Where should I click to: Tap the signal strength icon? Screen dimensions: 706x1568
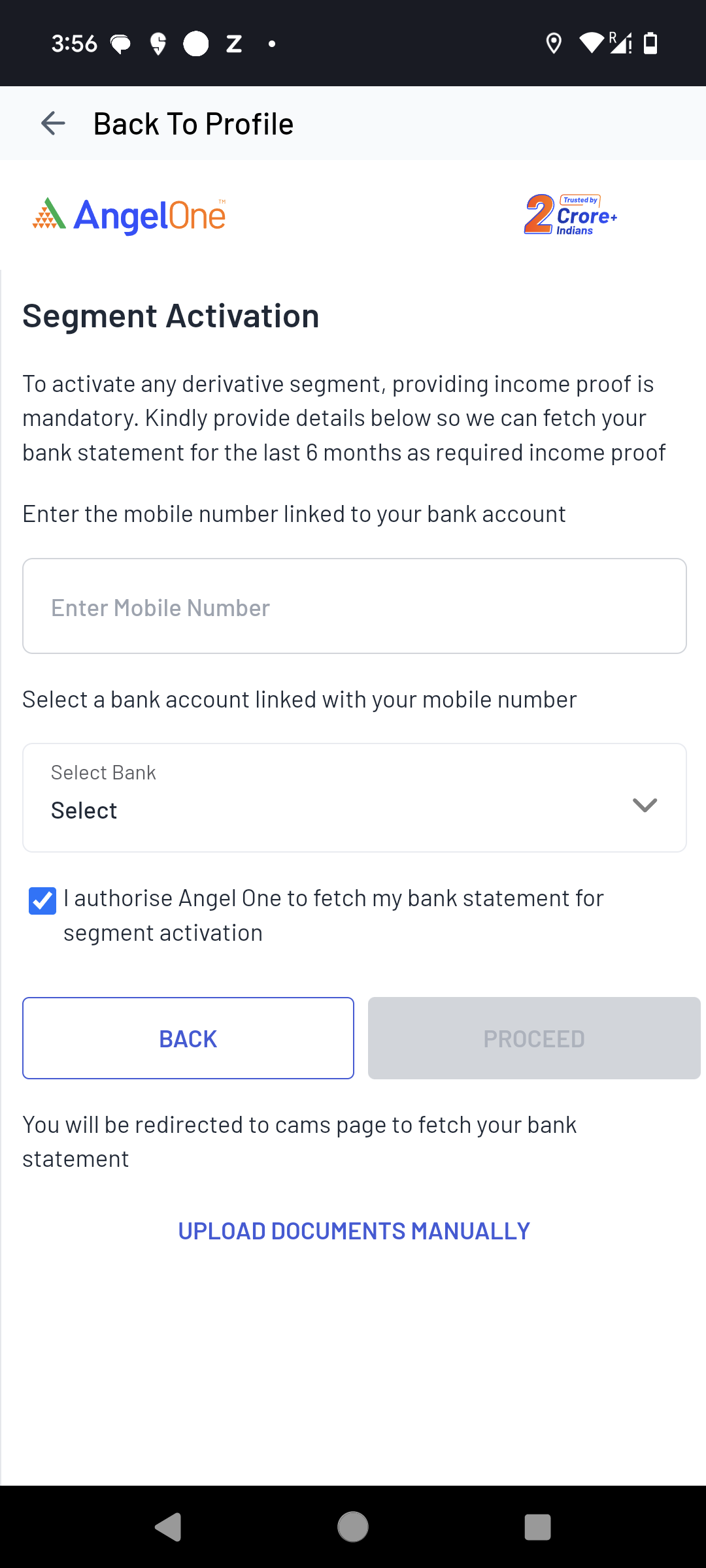click(620, 44)
